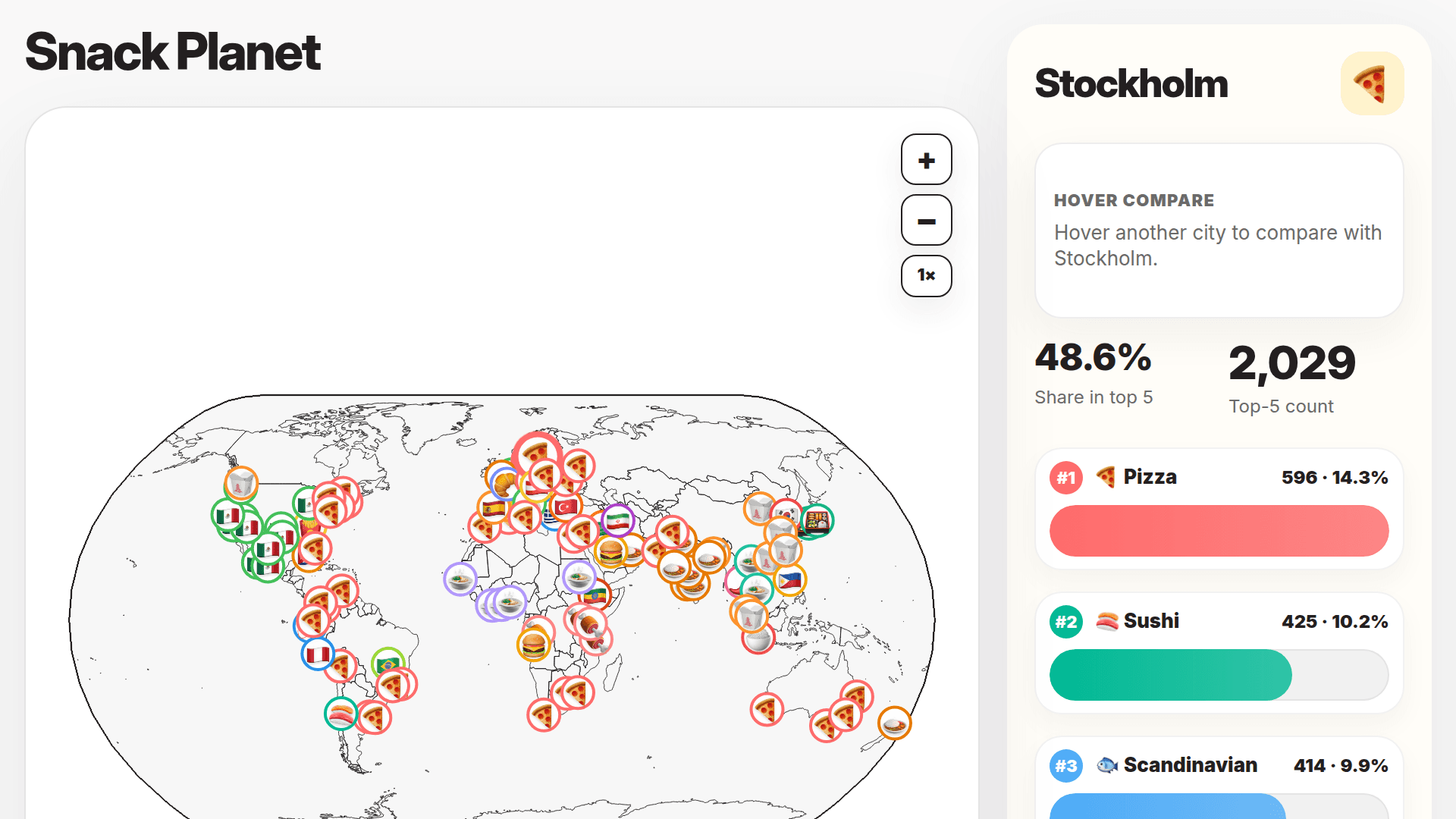Select the Turkey flag marker
The height and width of the screenshot is (819, 1456).
(x=566, y=506)
